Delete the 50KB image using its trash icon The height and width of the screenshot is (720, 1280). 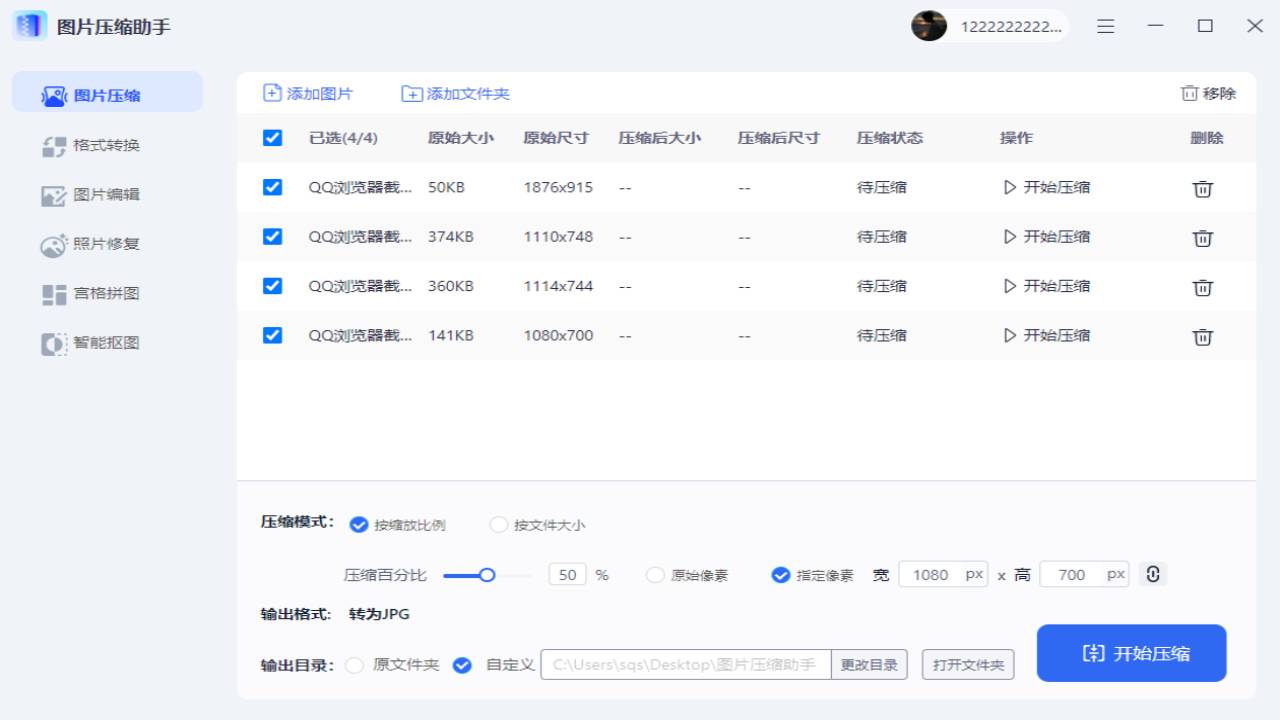point(1203,188)
